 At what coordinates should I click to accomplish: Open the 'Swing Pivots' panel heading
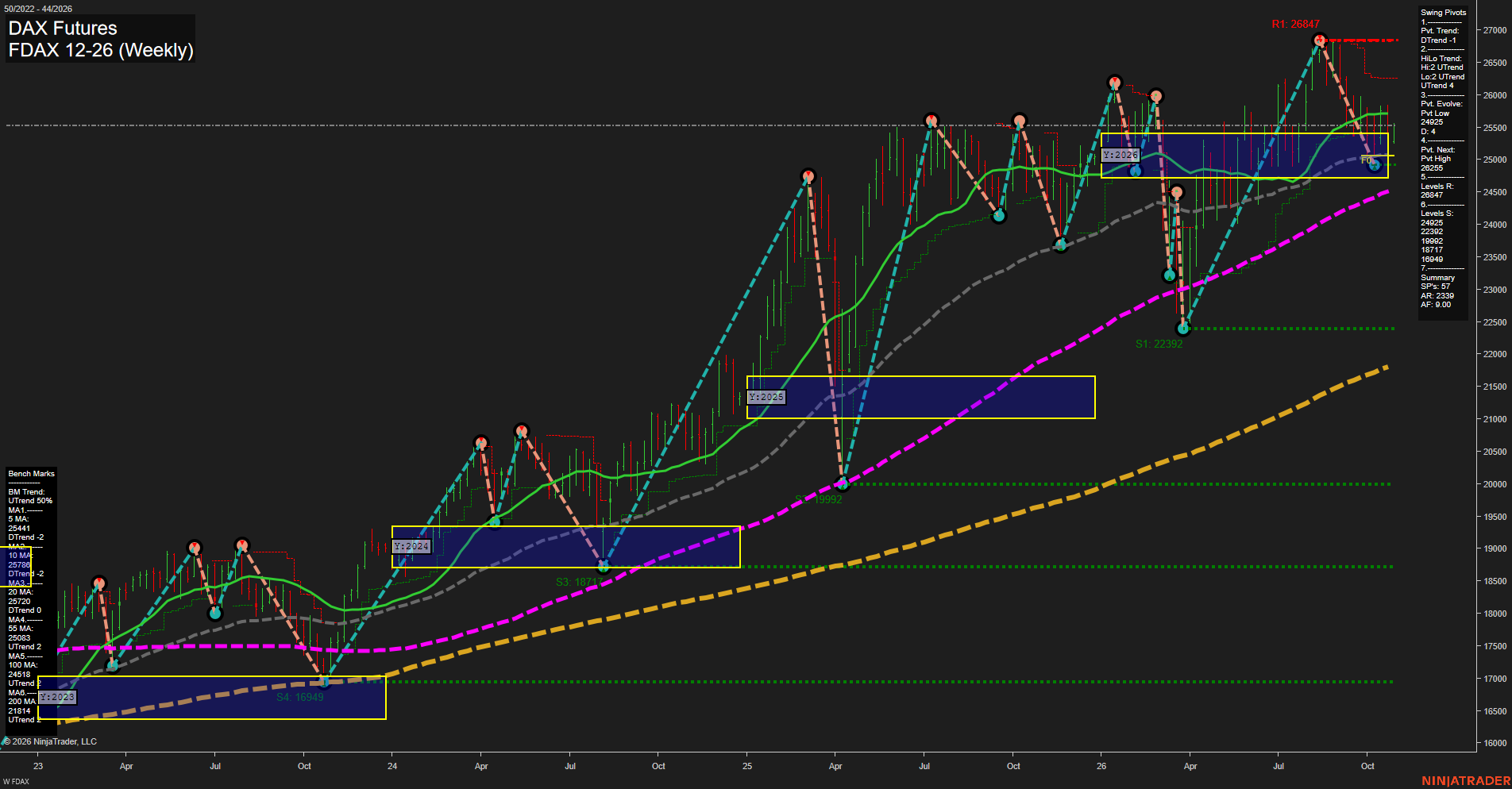click(1443, 13)
